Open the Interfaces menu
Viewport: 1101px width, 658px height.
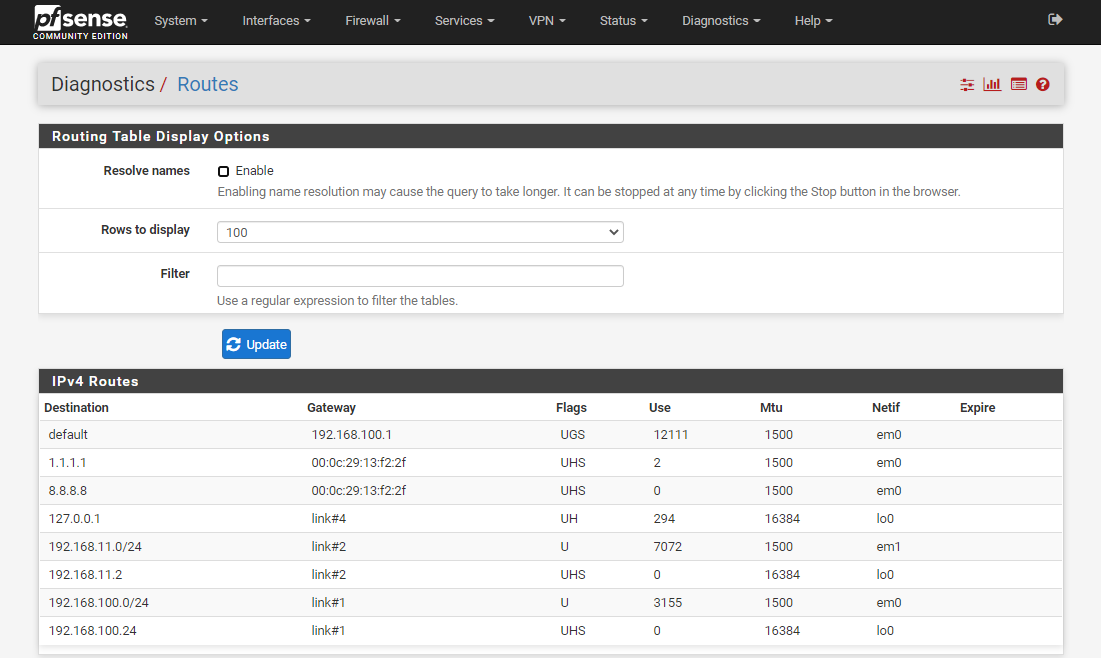(277, 21)
